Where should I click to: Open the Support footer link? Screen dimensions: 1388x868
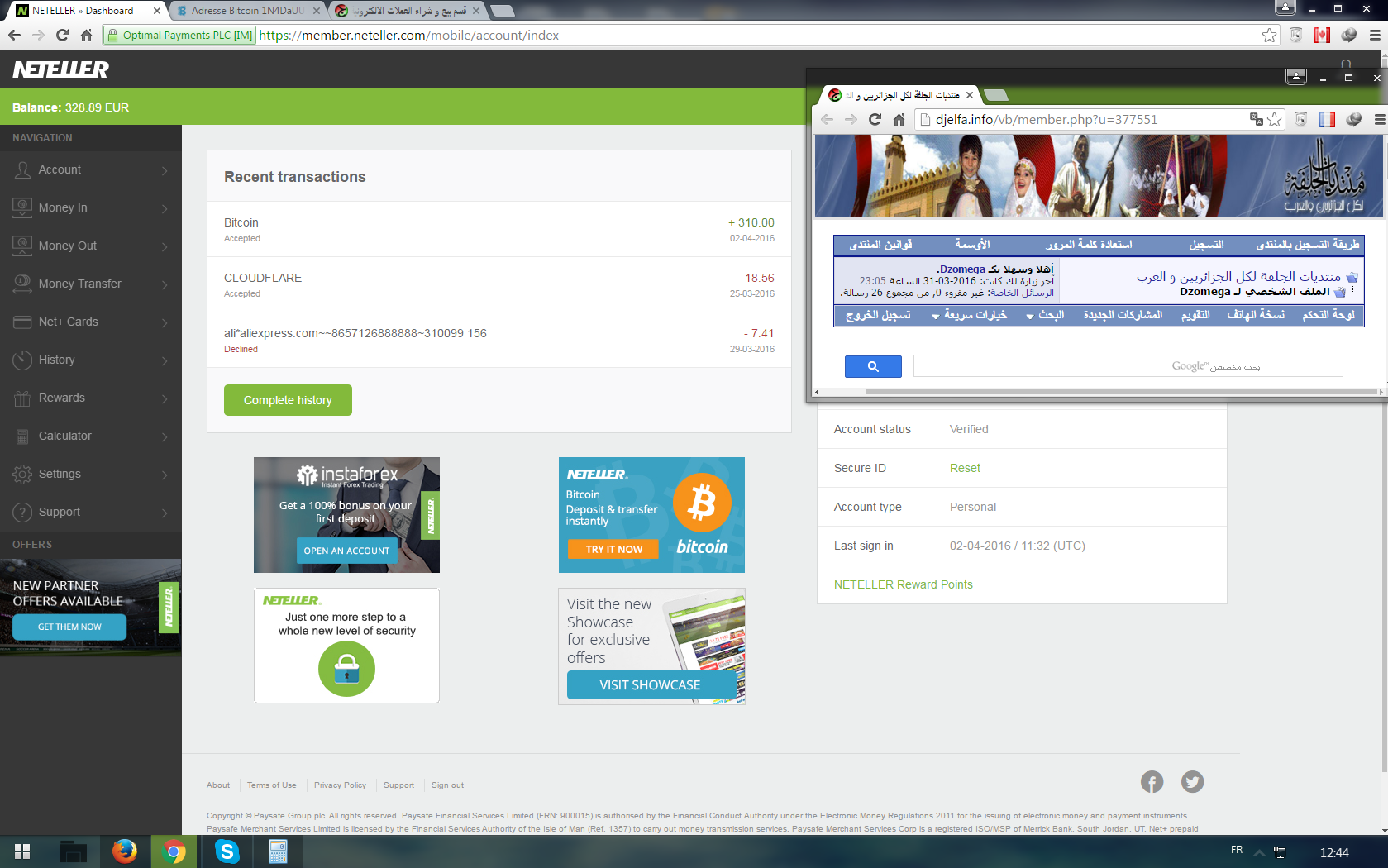click(398, 785)
